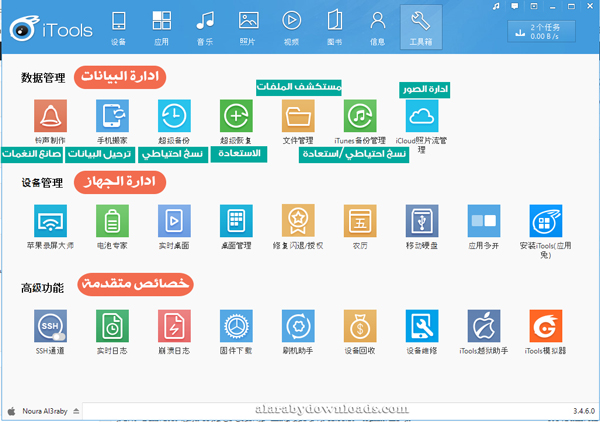
Task: Click the title bar skin box icon
Action: [x=534, y=7]
